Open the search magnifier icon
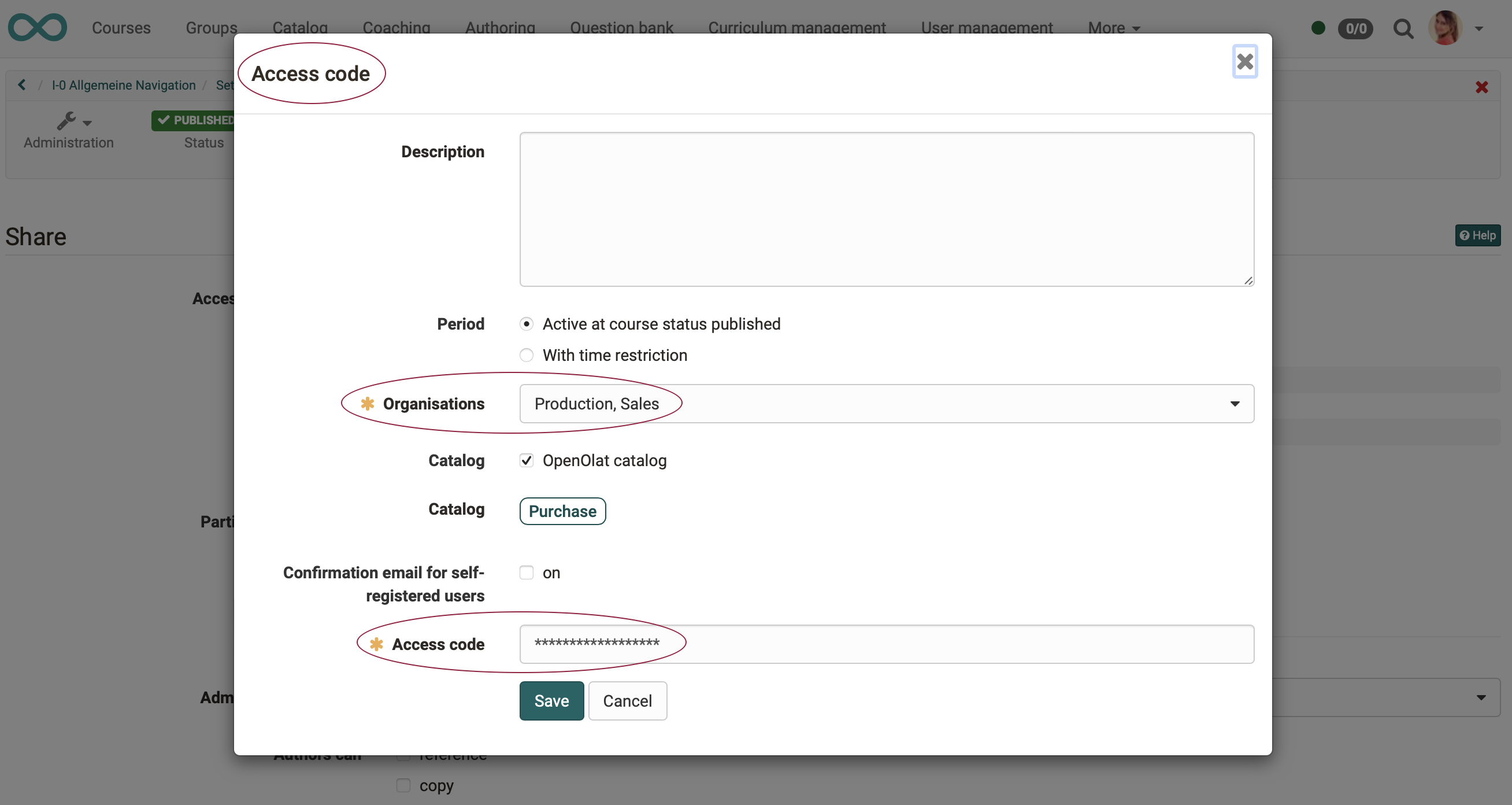The height and width of the screenshot is (805, 1512). coord(1403,28)
